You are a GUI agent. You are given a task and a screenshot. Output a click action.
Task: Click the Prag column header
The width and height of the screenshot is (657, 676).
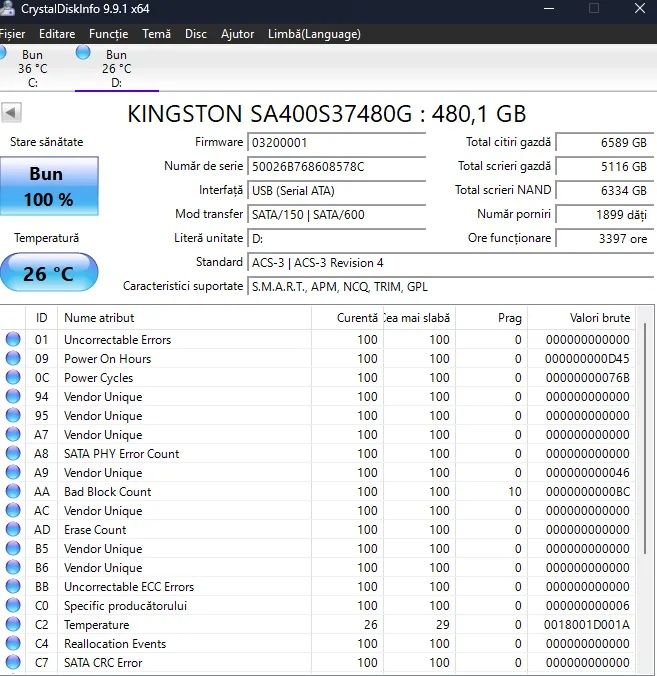pyautogui.click(x=491, y=318)
